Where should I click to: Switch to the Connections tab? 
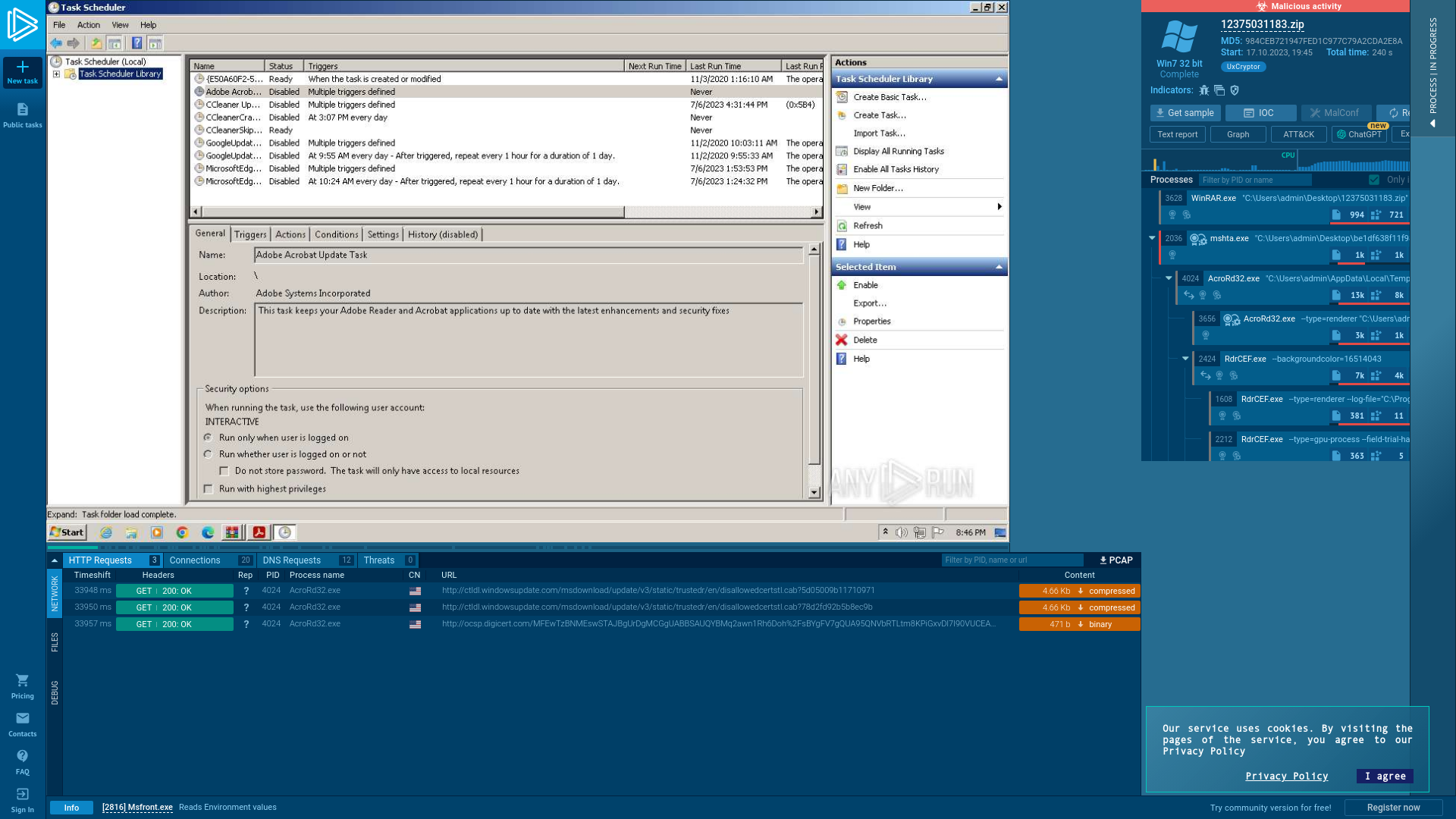209,560
